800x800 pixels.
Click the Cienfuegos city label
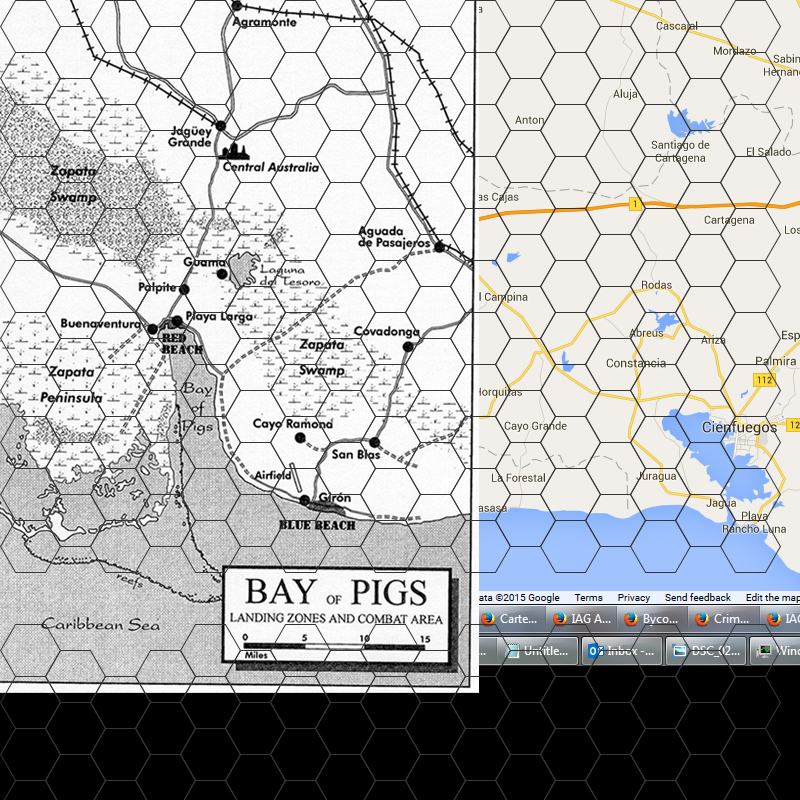pyautogui.click(x=739, y=427)
